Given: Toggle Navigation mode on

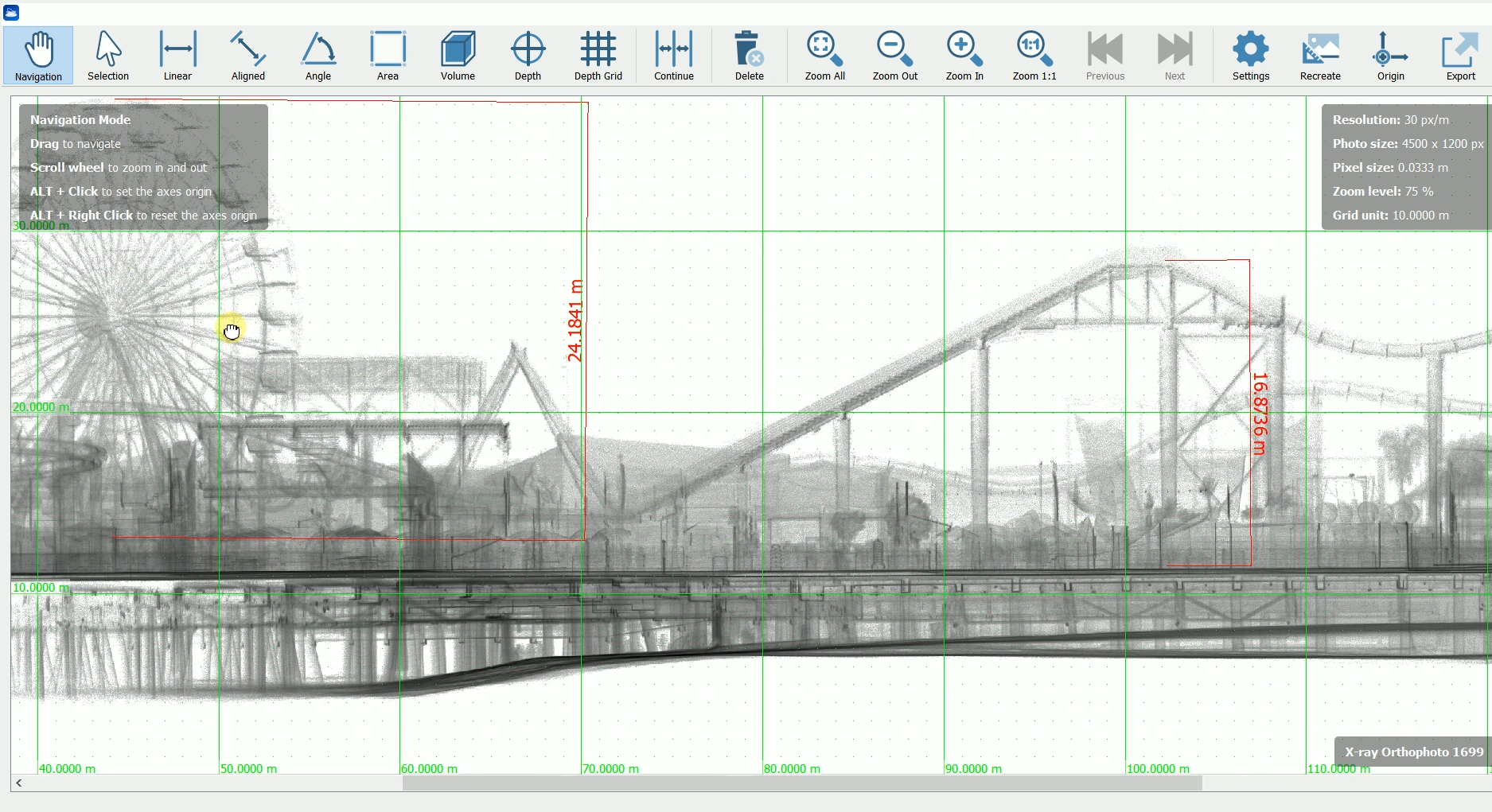Looking at the screenshot, I should pos(37,54).
